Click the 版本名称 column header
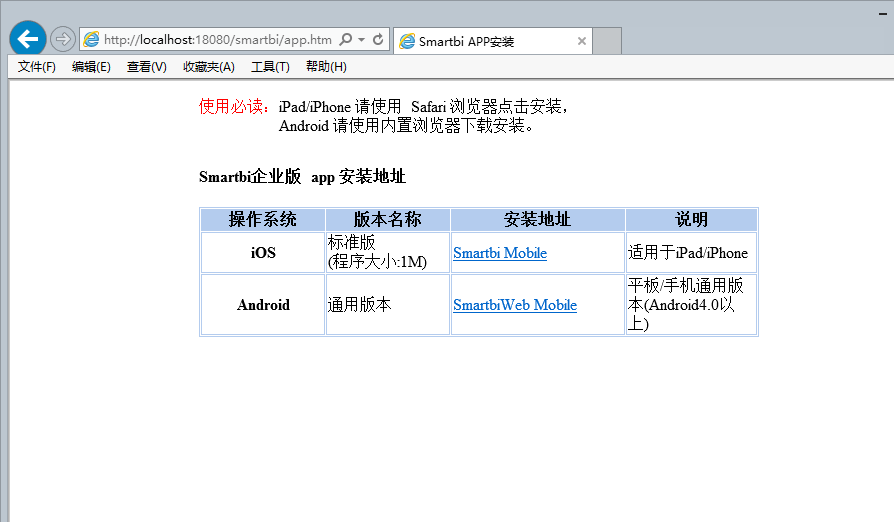This screenshot has width=894, height=522. pos(388,219)
